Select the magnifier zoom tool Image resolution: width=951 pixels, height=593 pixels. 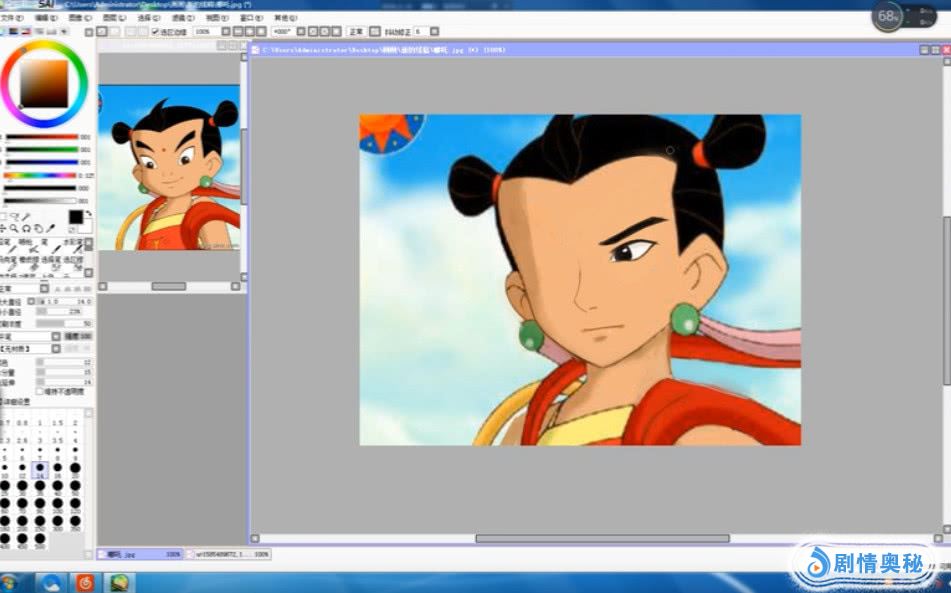pos(15,228)
